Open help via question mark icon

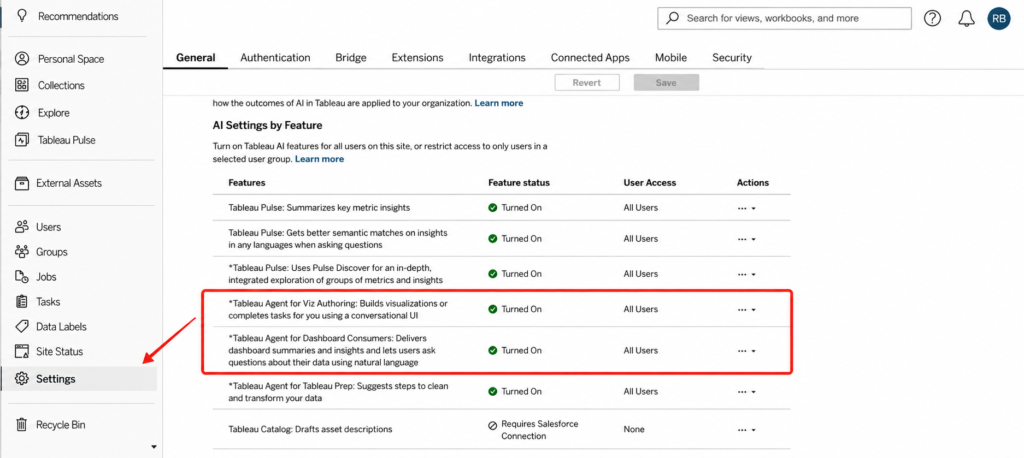[932, 19]
